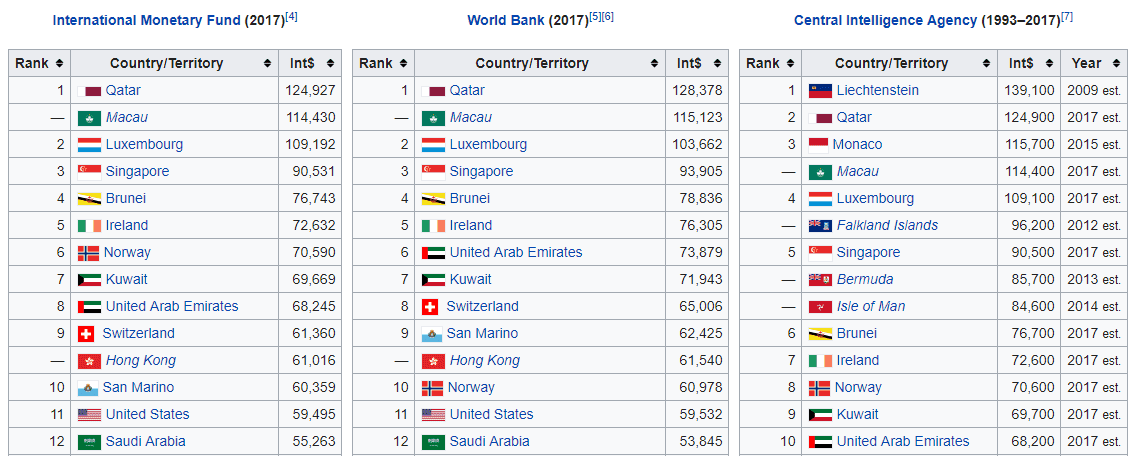Open United States link in World Bank table
Screen dimensions: 1135x456
point(491,415)
